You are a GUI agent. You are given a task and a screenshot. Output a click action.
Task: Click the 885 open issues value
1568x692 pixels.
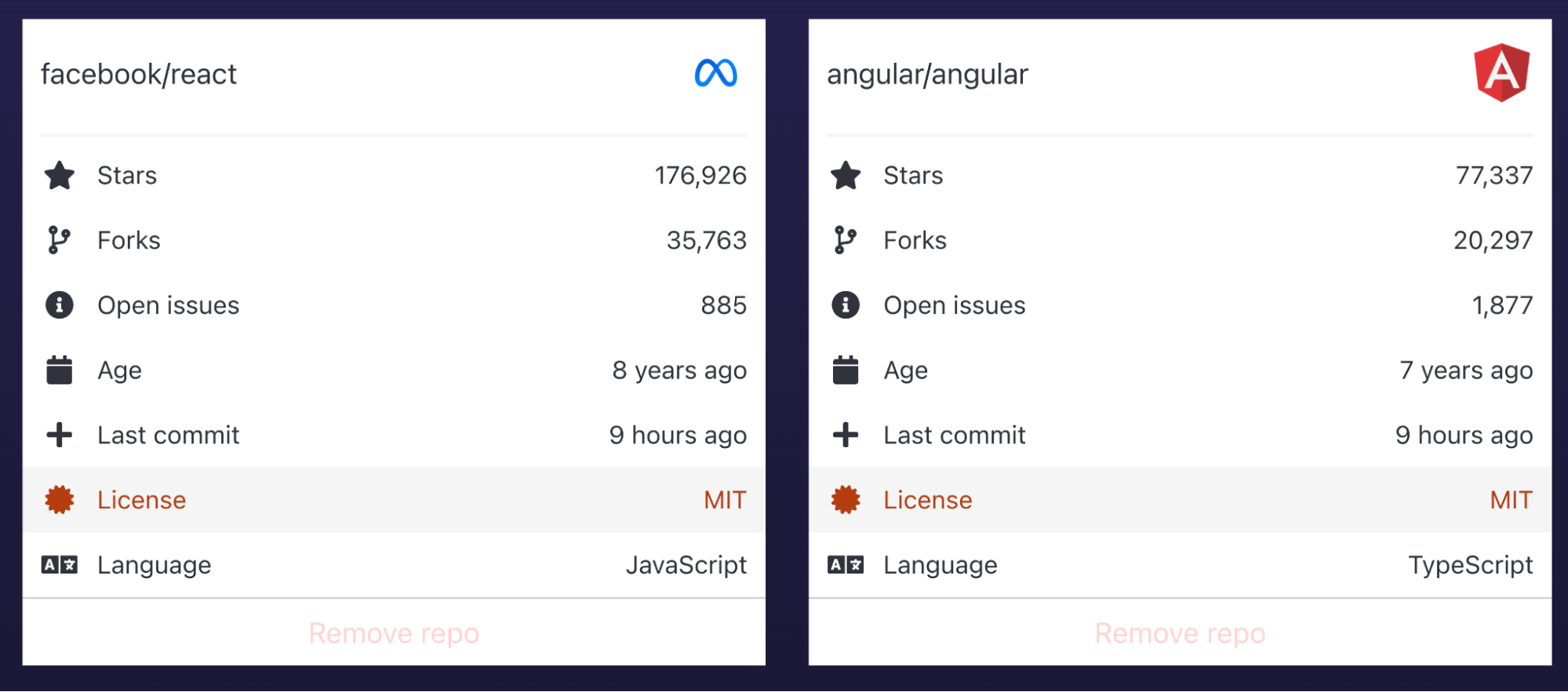[724, 305]
